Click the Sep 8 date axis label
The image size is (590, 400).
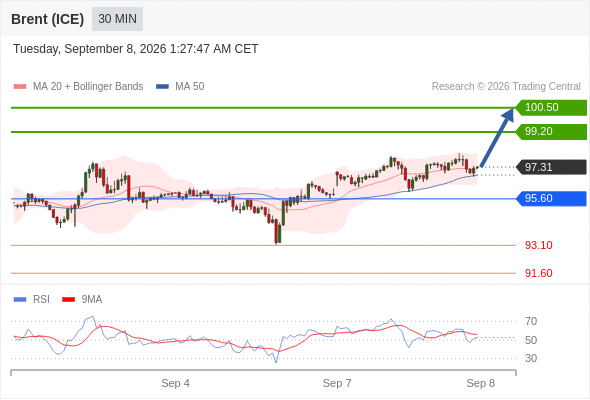pos(481,383)
